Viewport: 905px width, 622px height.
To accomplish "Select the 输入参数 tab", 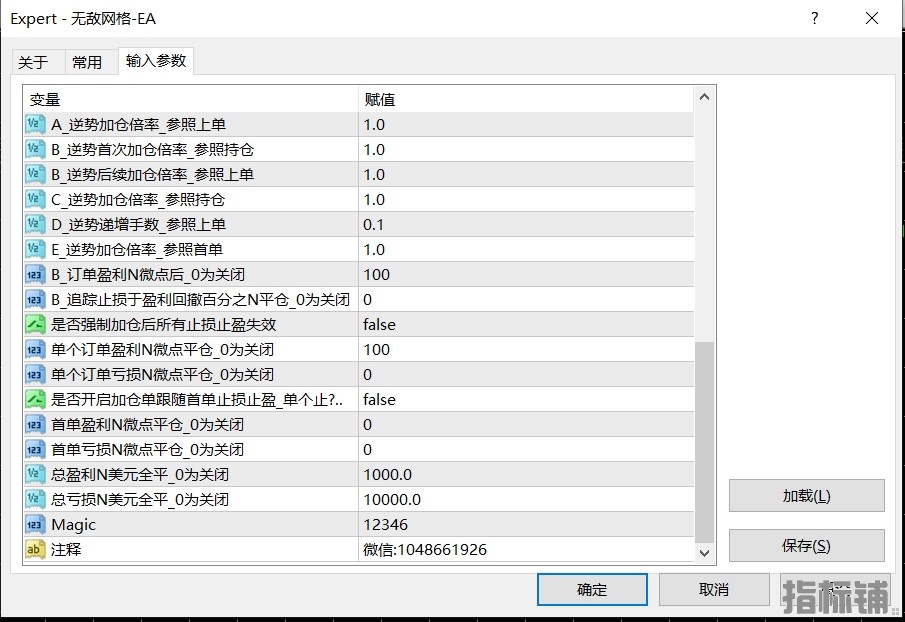I will [156, 61].
